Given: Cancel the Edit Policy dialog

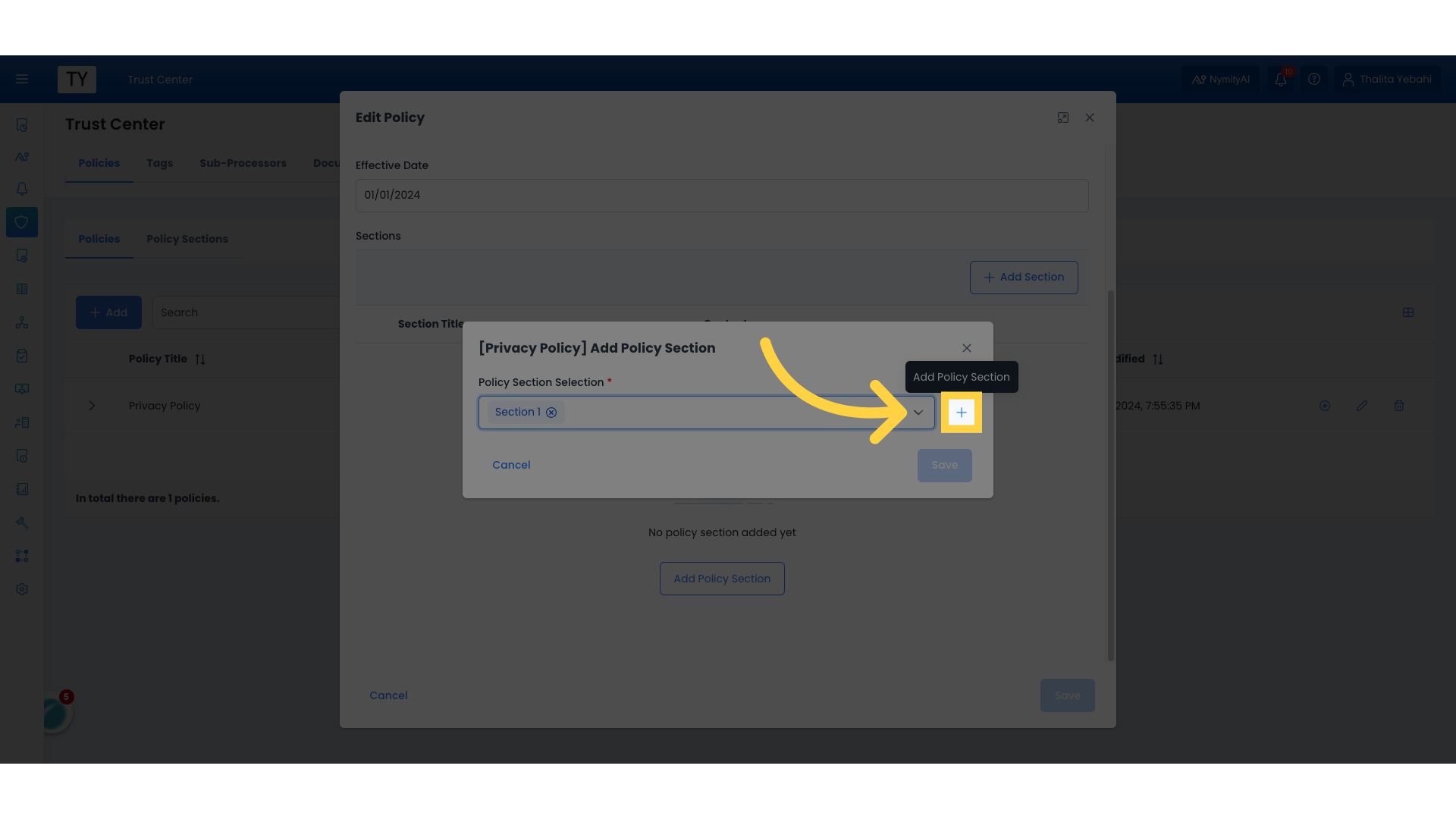Looking at the screenshot, I should coord(388,695).
